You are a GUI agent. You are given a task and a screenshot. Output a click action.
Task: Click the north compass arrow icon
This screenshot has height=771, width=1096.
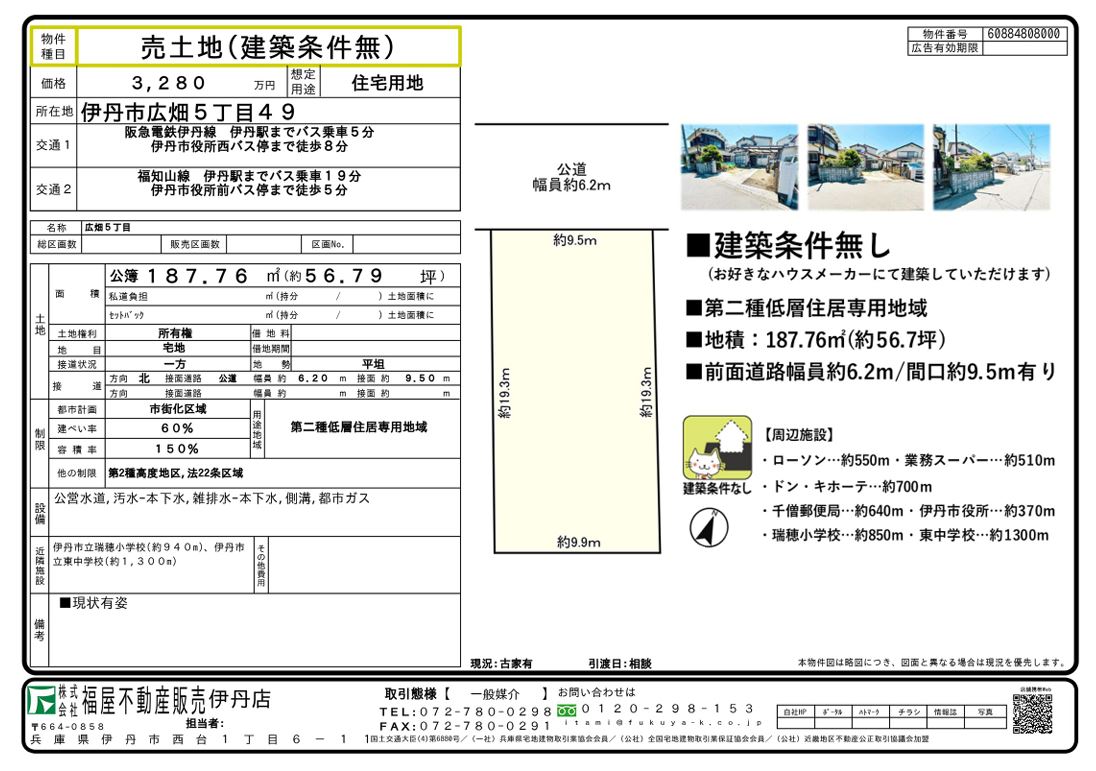point(707,527)
